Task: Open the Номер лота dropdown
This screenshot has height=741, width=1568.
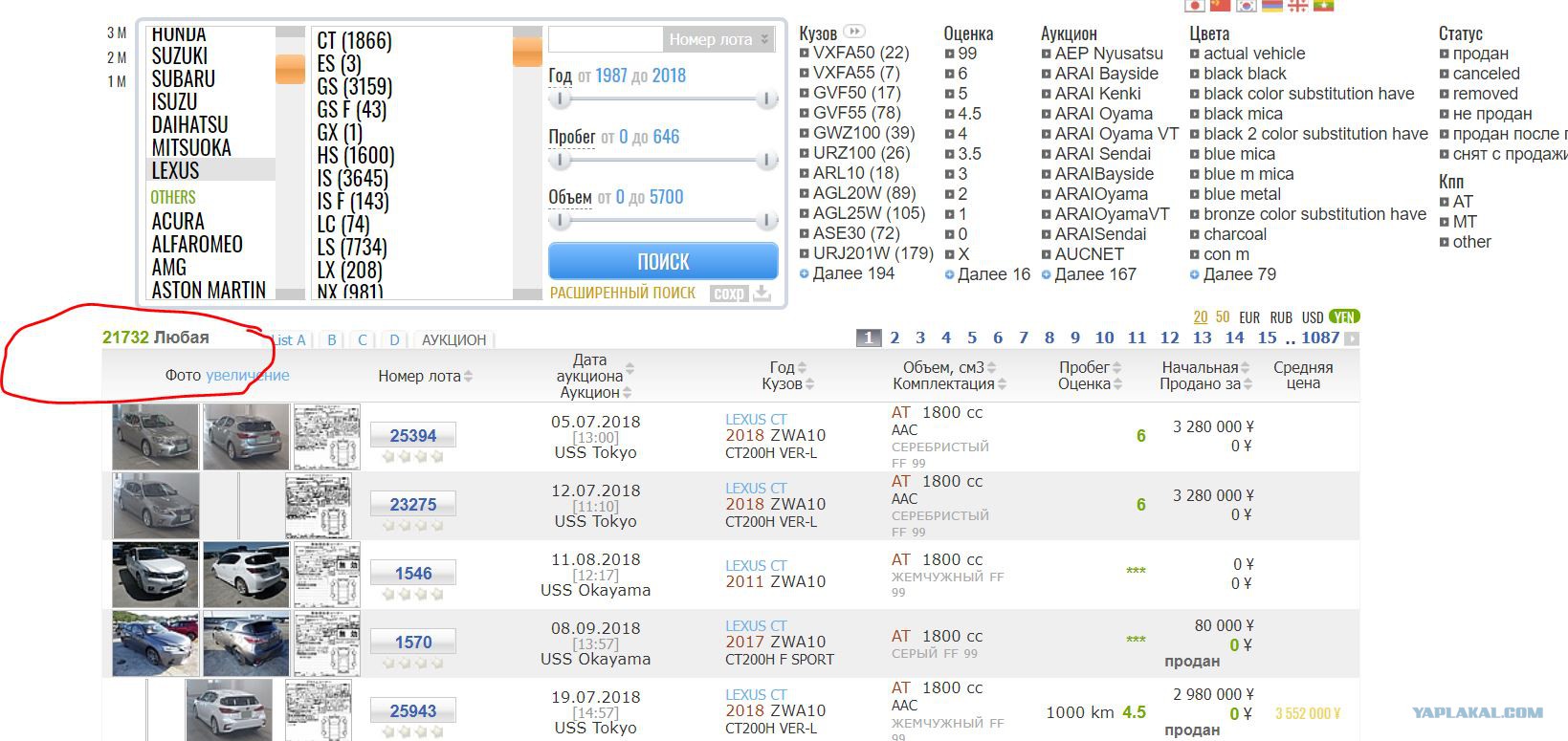Action: pos(718,39)
